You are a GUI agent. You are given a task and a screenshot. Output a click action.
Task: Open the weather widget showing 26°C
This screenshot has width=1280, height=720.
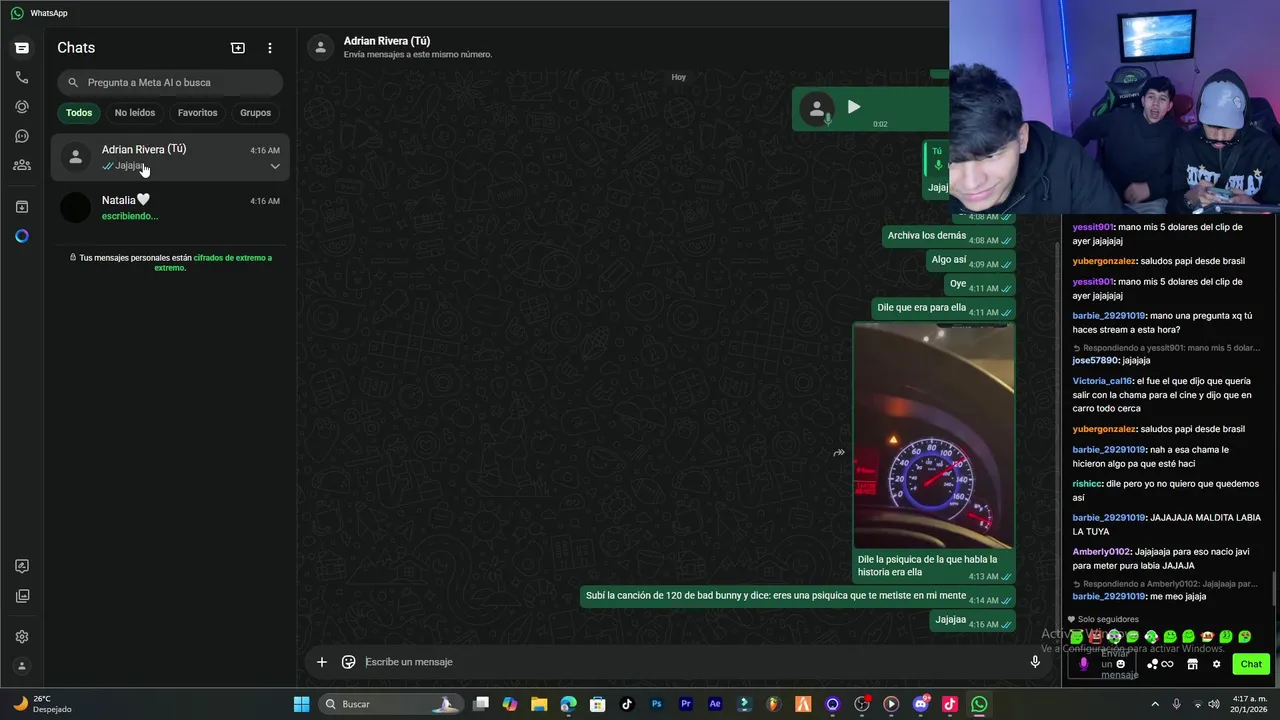pos(42,704)
